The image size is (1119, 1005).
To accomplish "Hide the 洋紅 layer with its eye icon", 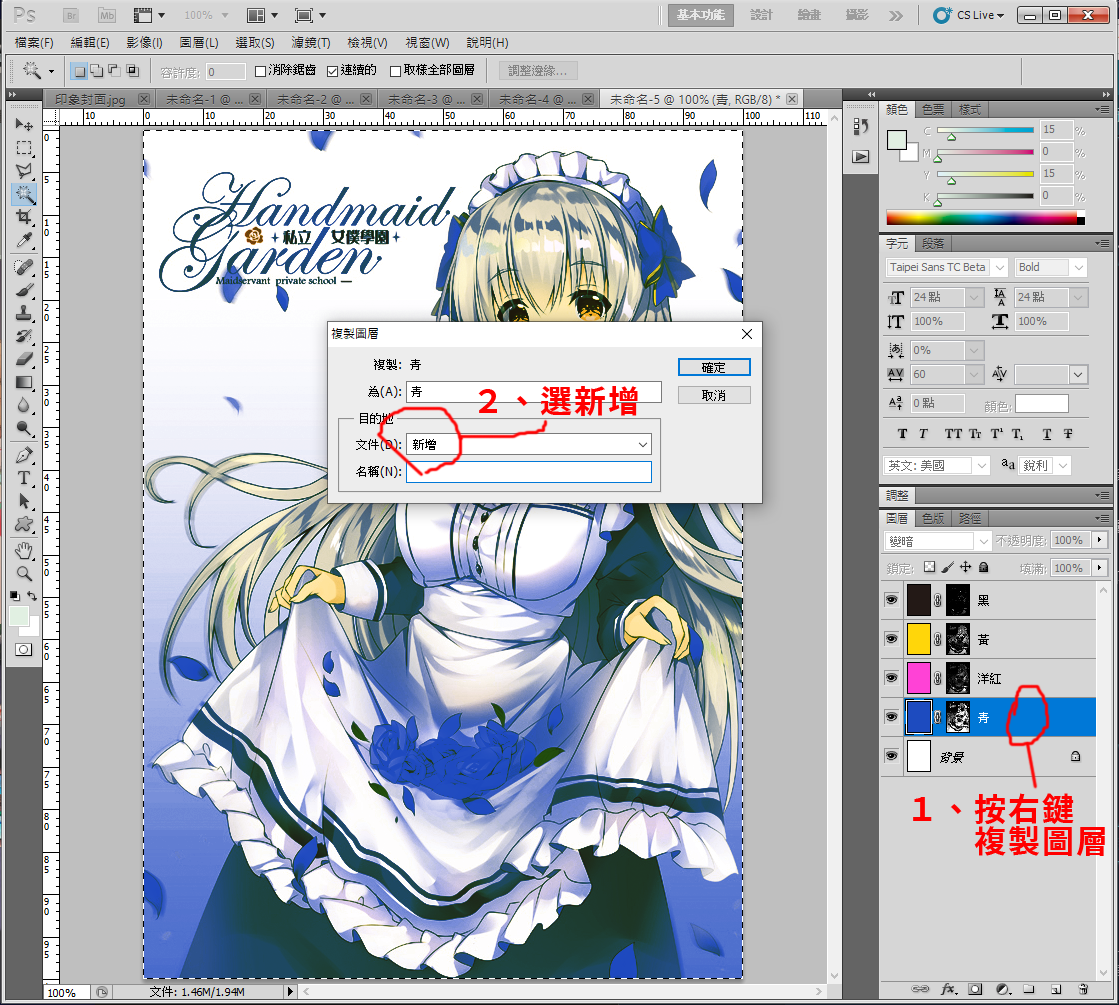I will [891, 677].
